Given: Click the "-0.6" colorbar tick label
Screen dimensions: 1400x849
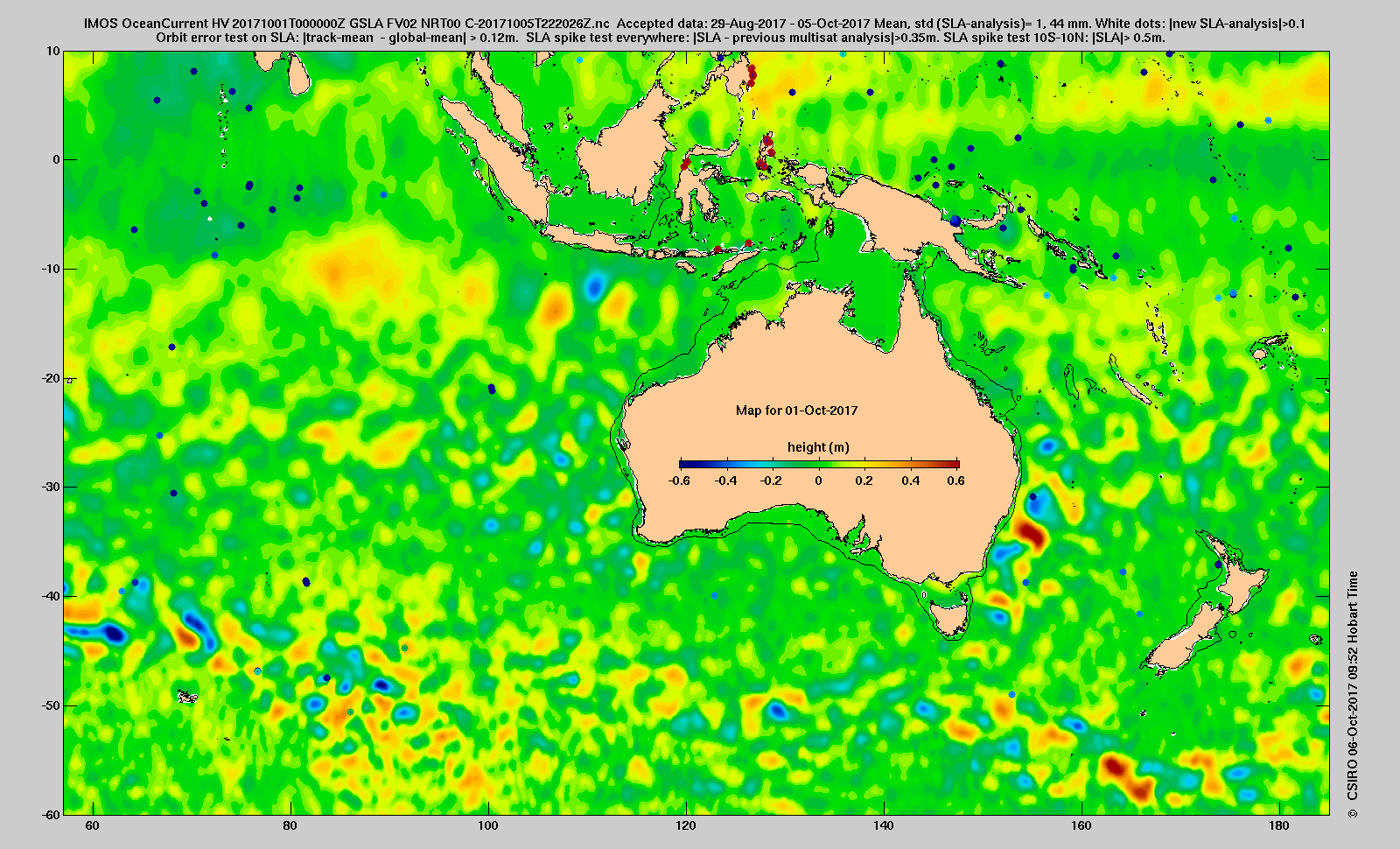Looking at the screenshot, I should click(678, 481).
